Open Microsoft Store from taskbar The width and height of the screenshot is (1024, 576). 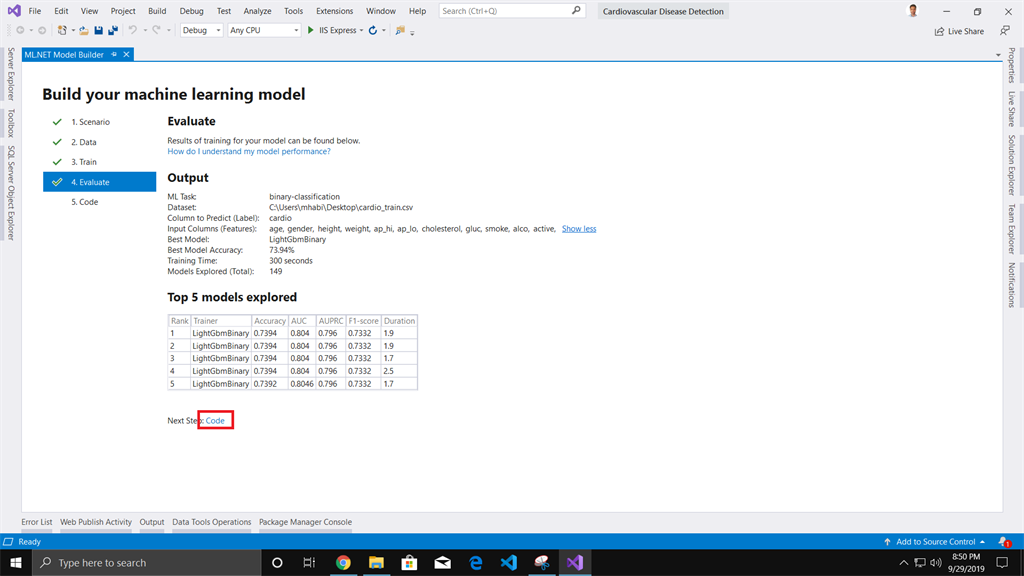[409, 562]
